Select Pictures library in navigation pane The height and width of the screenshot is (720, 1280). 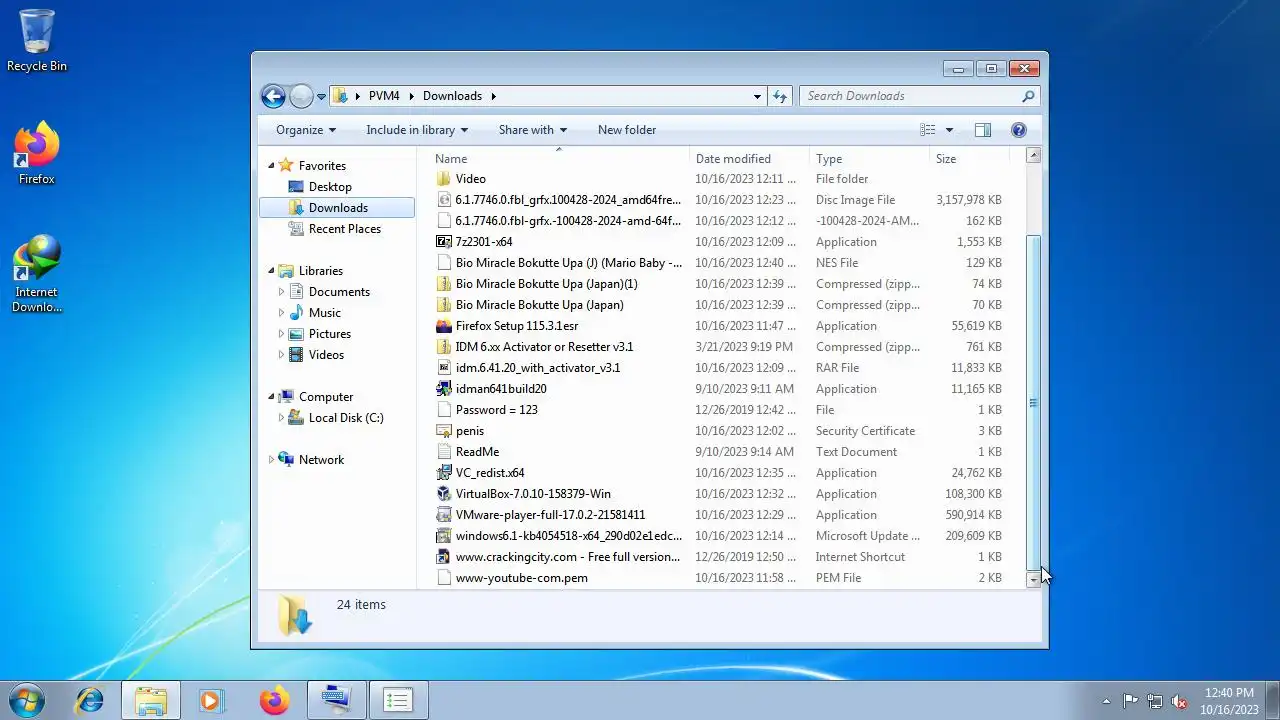(330, 334)
